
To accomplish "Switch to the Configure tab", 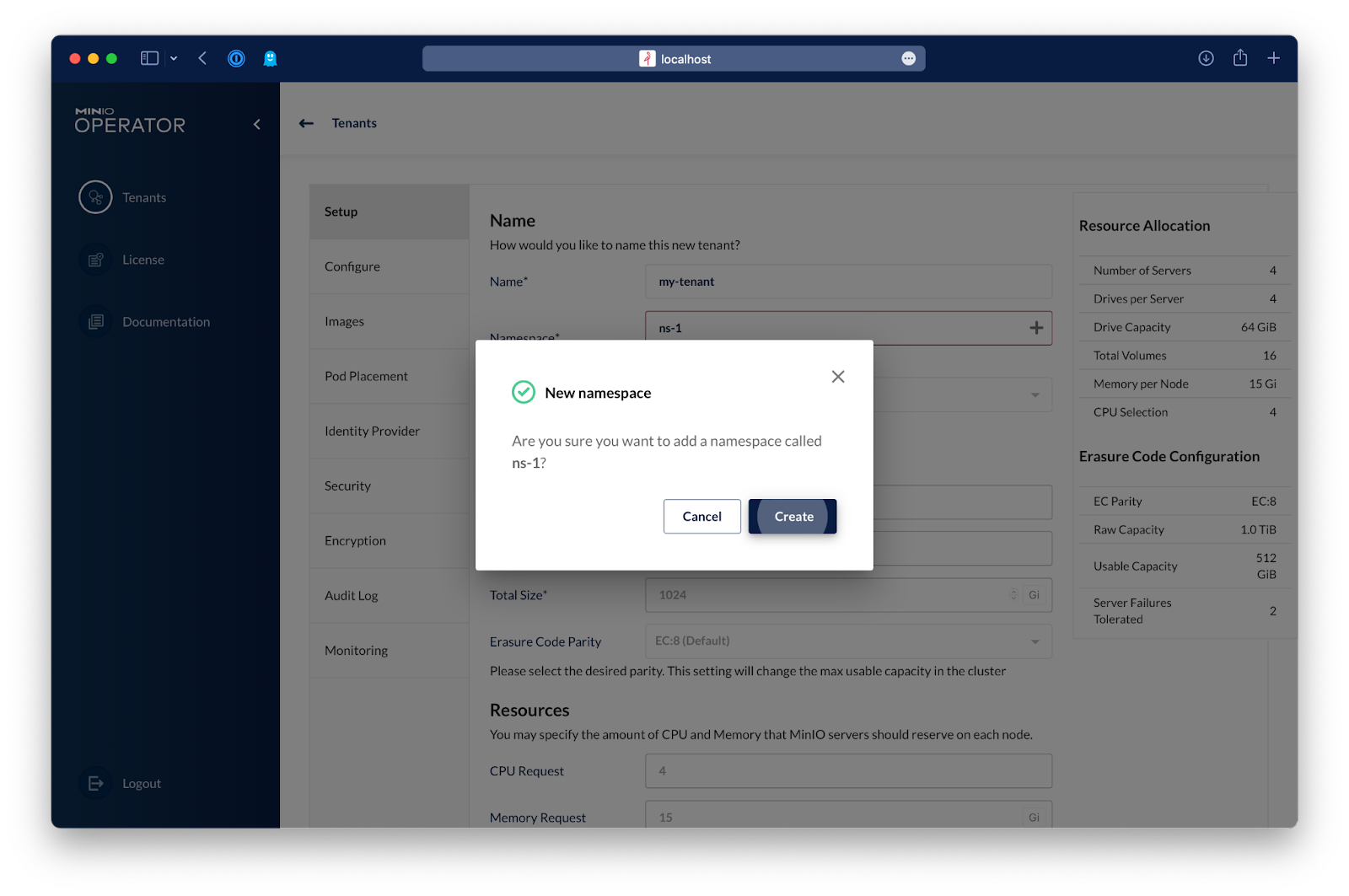I will 352,266.
